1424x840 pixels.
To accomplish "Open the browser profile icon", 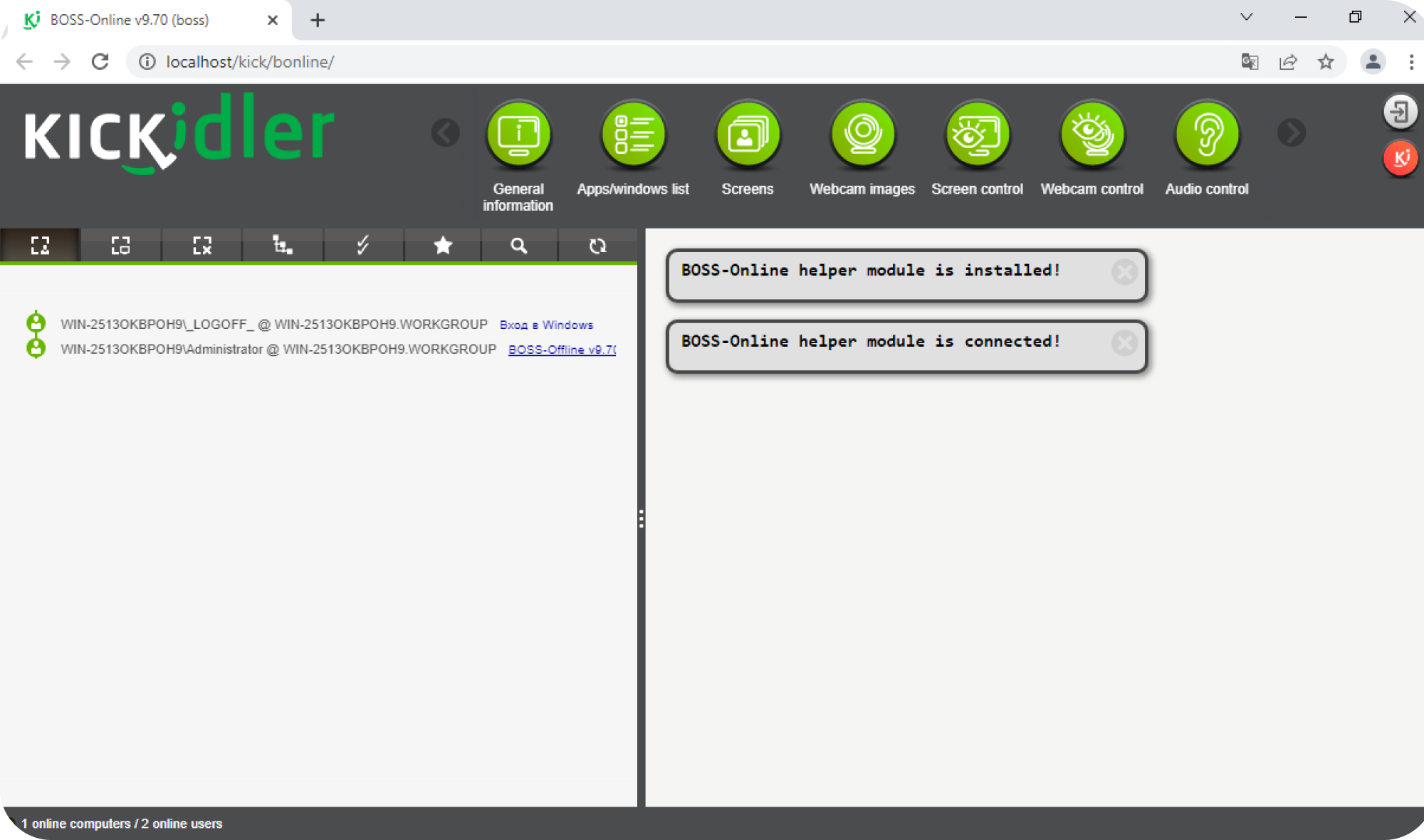I will coord(1373,62).
